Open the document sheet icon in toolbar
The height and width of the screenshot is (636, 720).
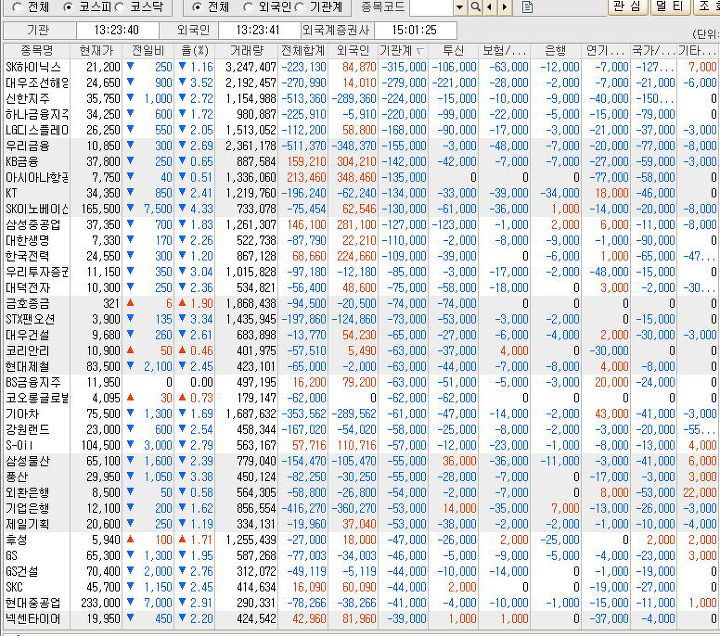pos(528,7)
